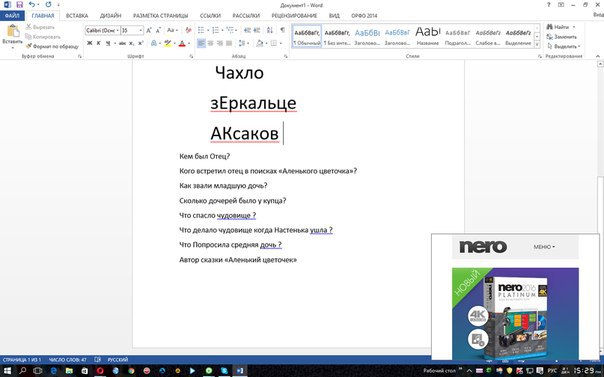Click the Paste (Вставить) clipboard icon
This screenshot has height=377, width=604.
(x=13, y=31)
